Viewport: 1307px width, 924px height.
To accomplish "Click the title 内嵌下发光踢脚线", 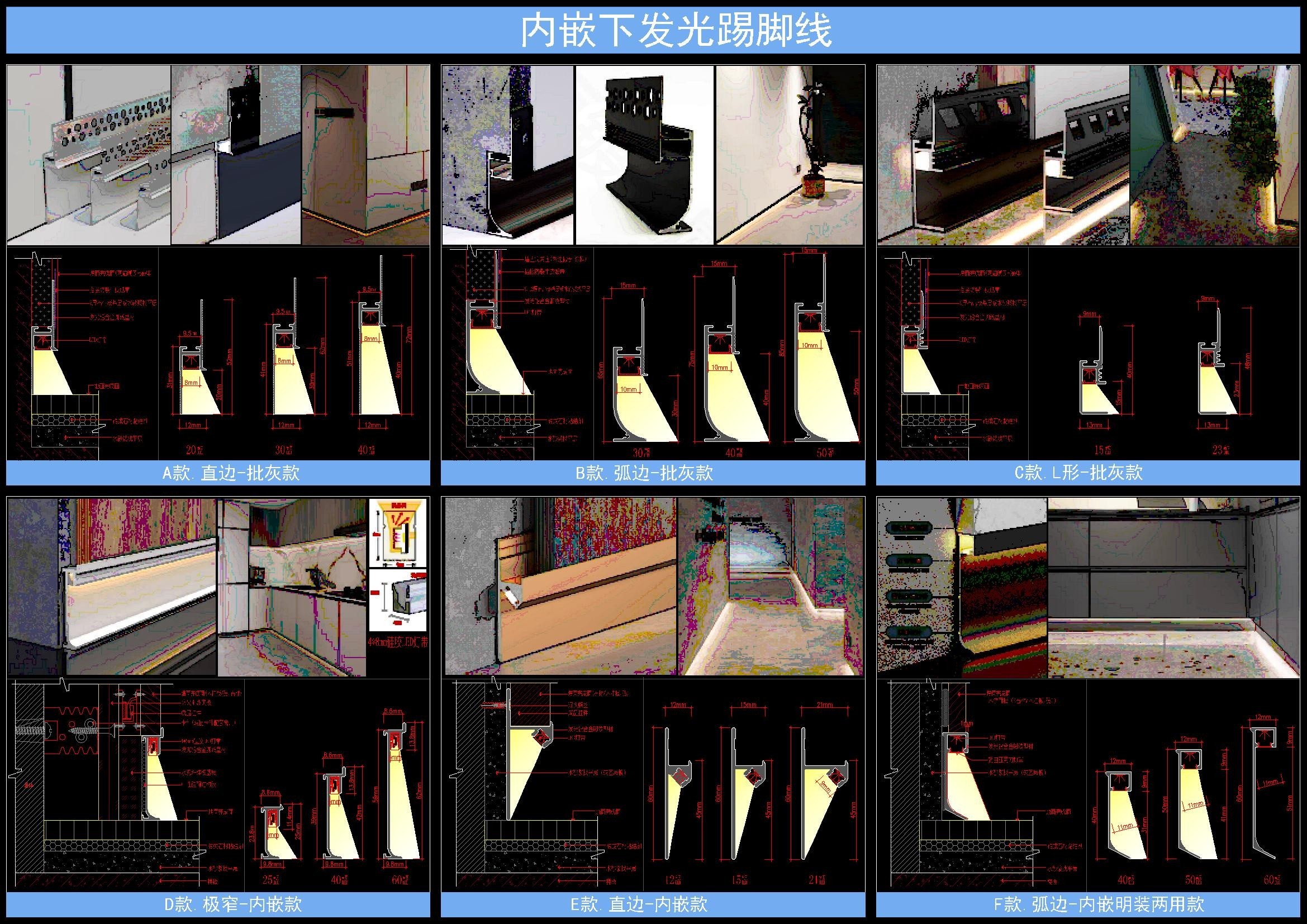I will pyautogui.click(x=676, y=30).
